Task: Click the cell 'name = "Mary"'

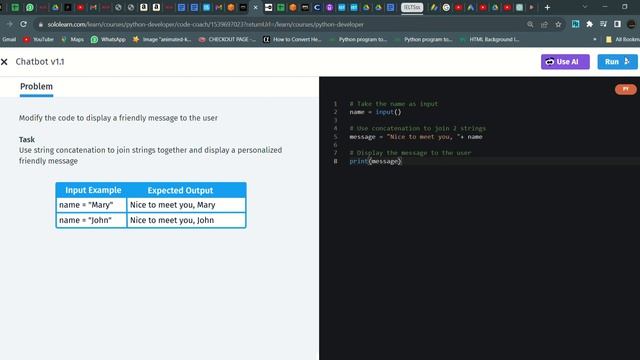Action: click(91, 205)
